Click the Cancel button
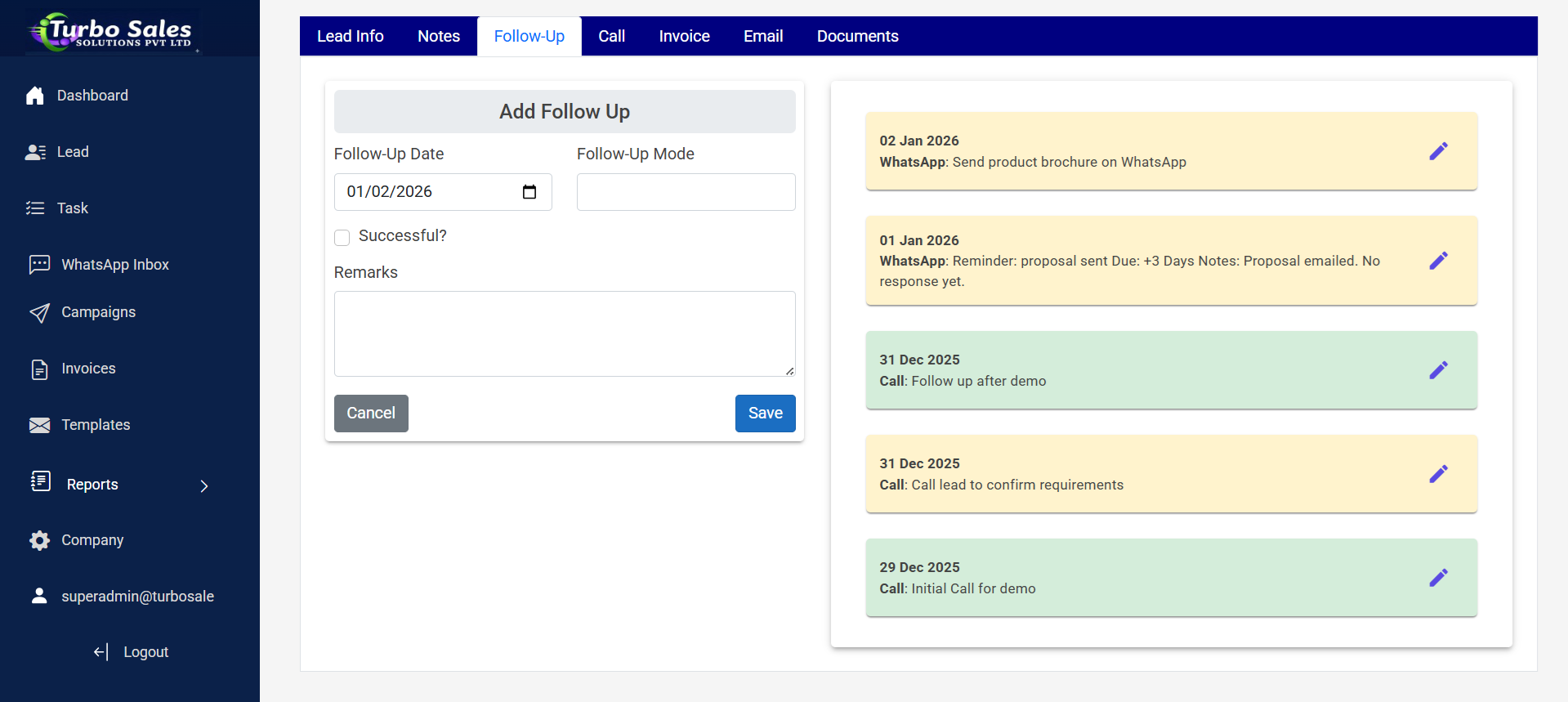This screenshot has height=702, width=1568. point(371,414)
